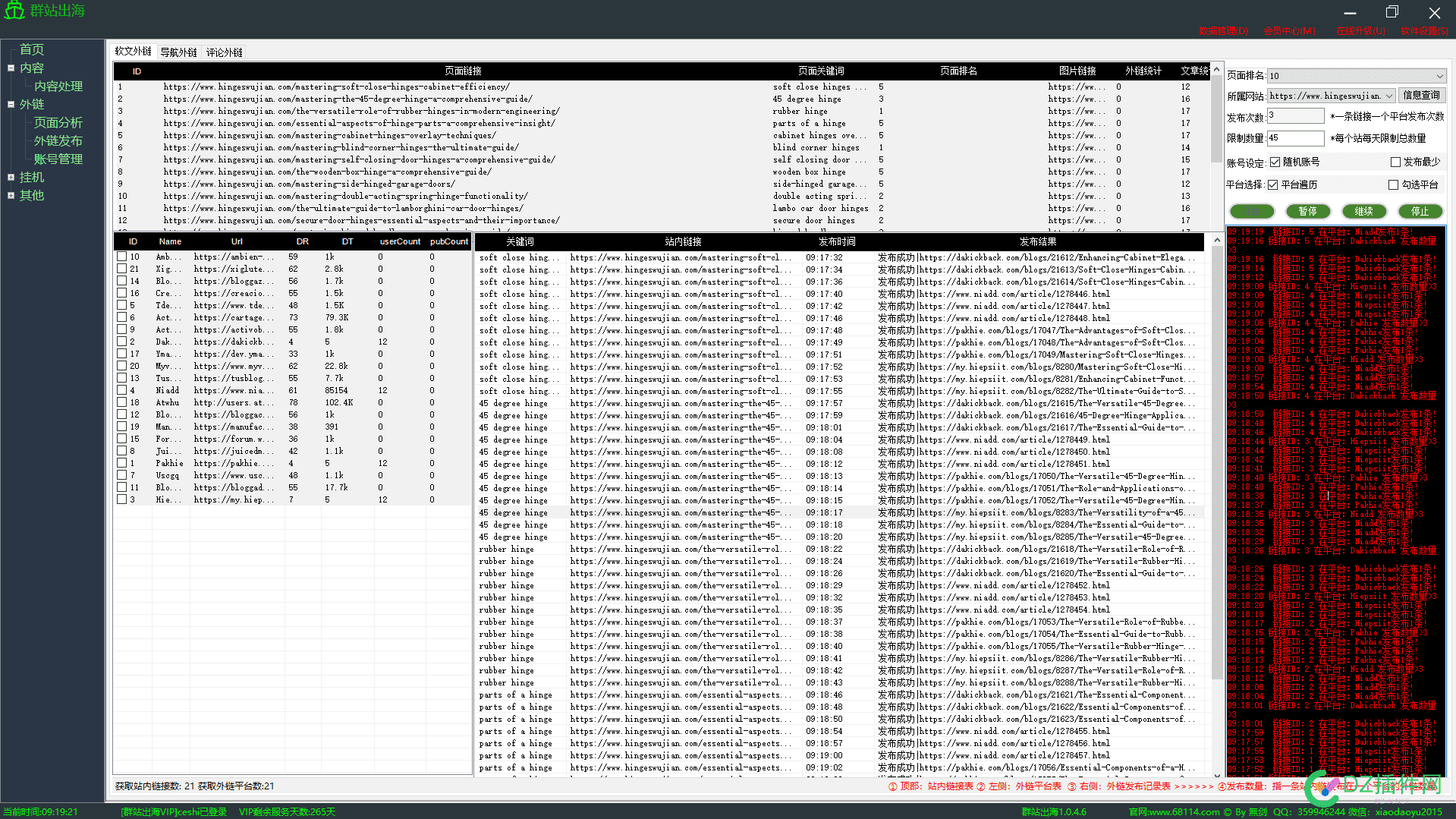Click the 发布时间 column header

[x=837, y=241]
